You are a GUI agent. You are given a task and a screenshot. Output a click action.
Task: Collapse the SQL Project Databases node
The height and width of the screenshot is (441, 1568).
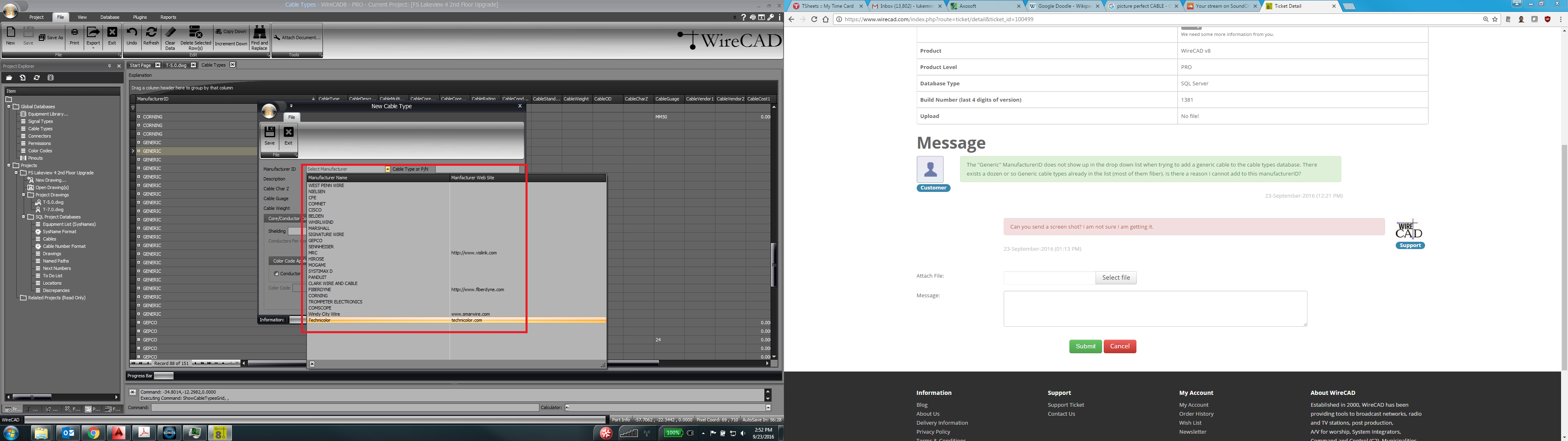(x=24, y=217)
